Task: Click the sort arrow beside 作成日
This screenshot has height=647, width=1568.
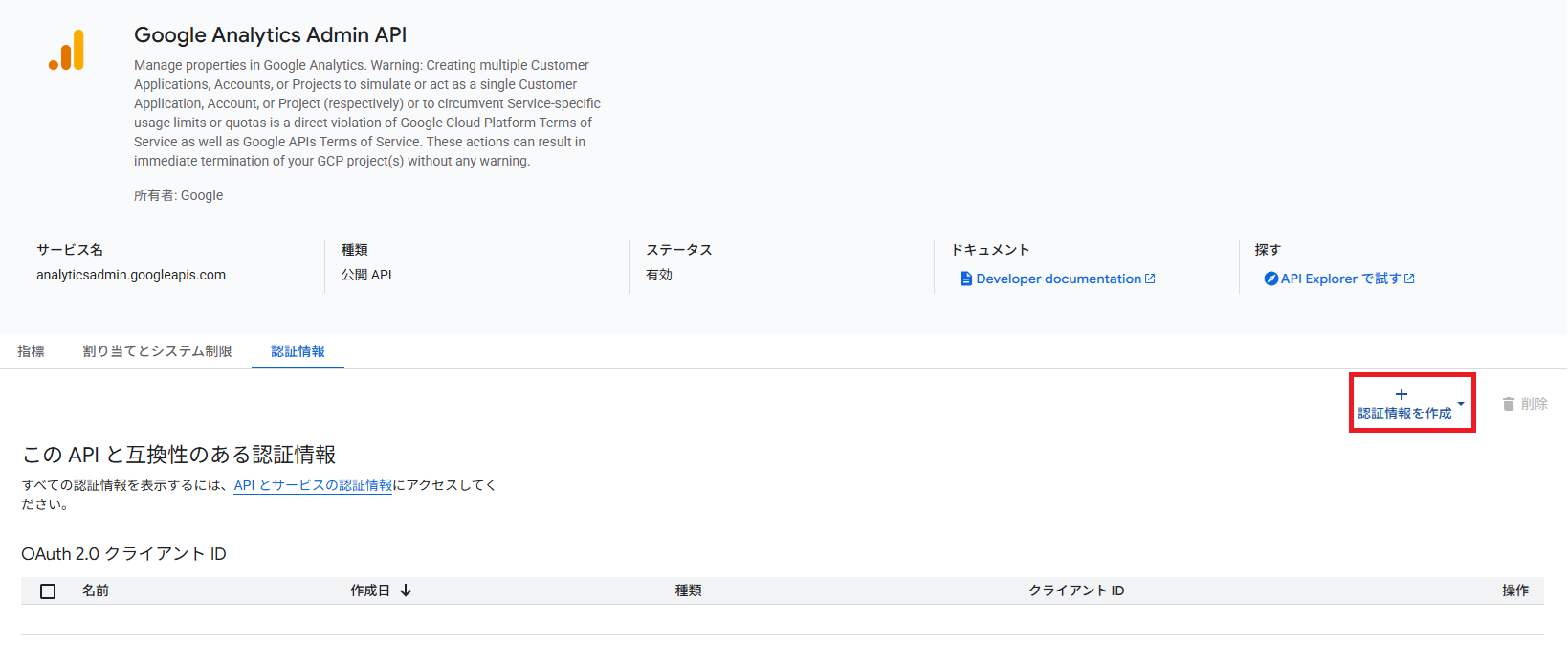Action: 406,591
